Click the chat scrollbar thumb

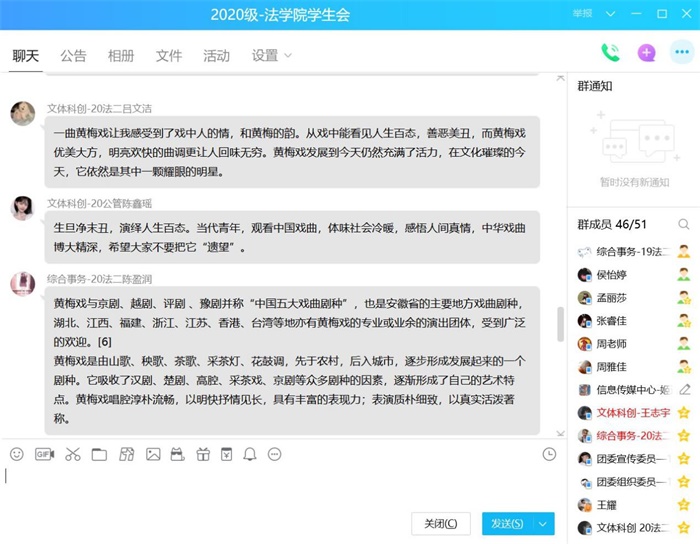point(561,324)
